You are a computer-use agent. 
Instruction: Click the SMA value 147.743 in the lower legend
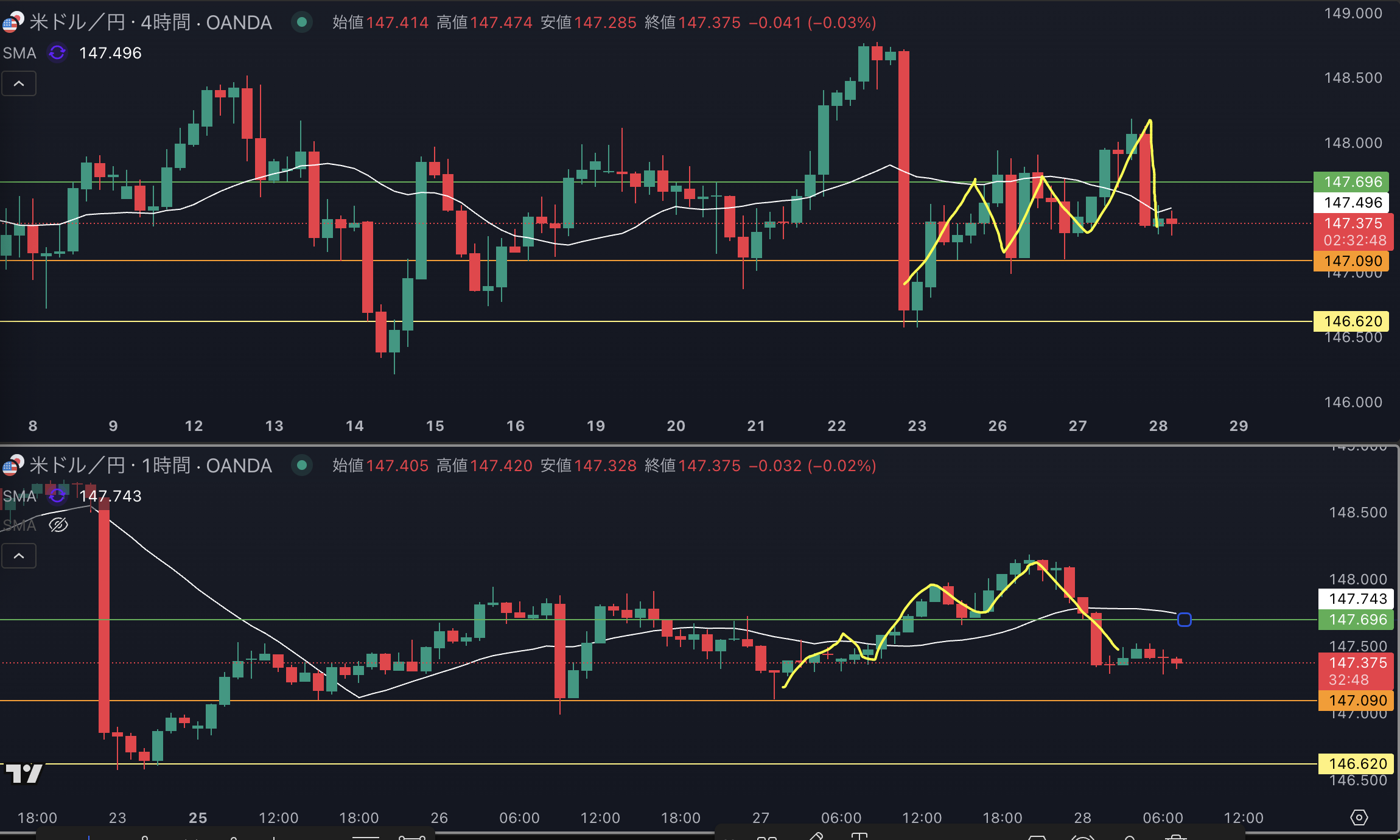(x=110, y=496)
